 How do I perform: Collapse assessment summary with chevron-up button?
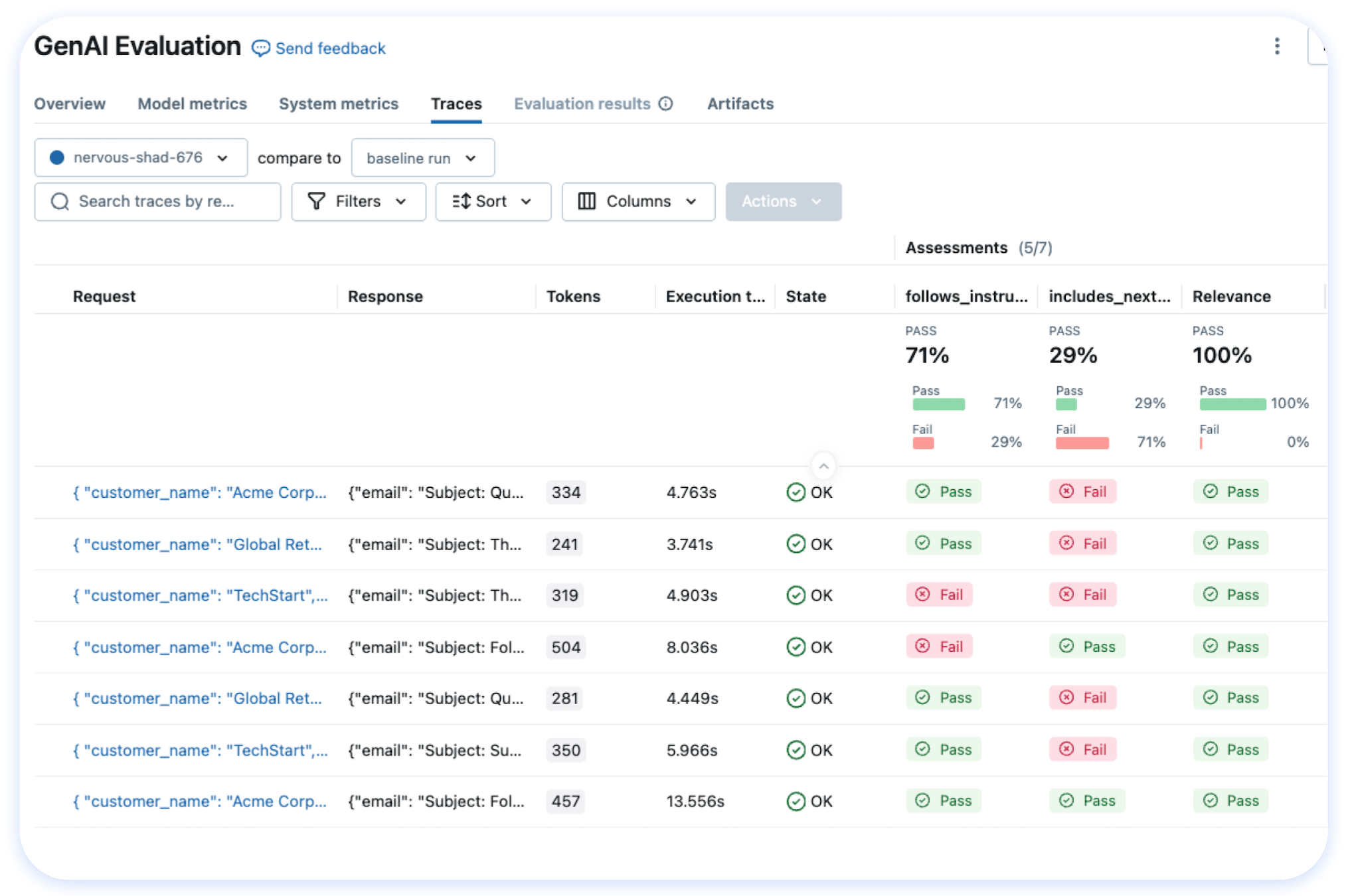coord(823,466)
